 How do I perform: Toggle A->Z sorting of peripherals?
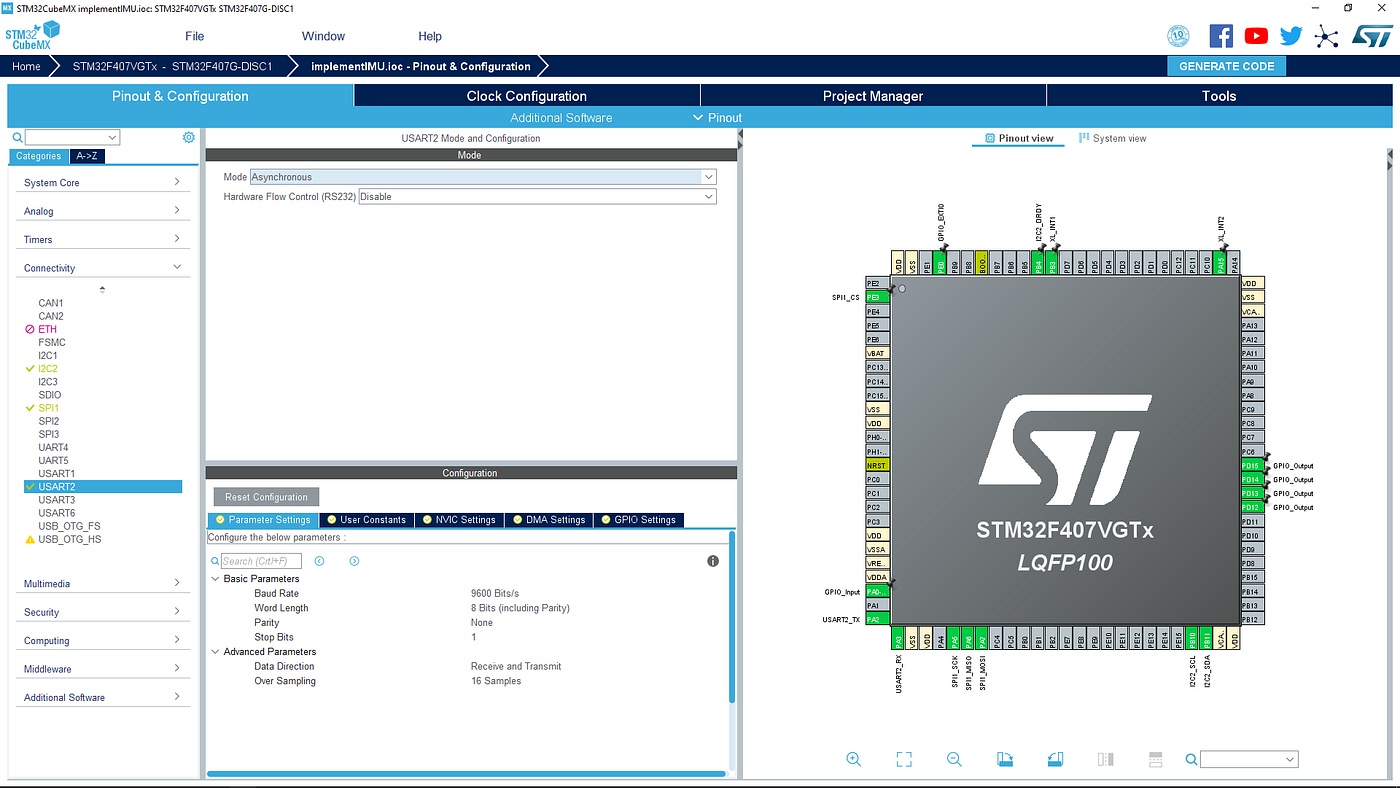click(x=87, y=156)
